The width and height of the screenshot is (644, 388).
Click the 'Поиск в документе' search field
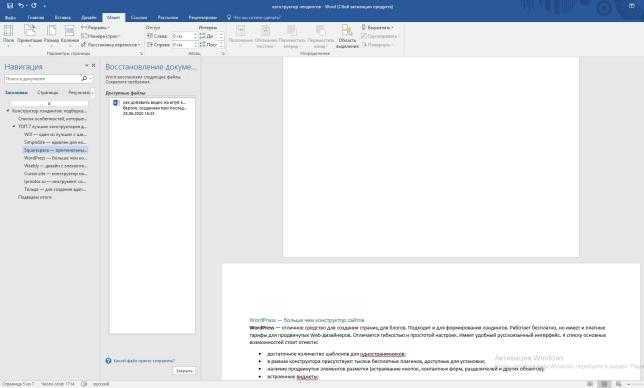click(x=43, y=78)
